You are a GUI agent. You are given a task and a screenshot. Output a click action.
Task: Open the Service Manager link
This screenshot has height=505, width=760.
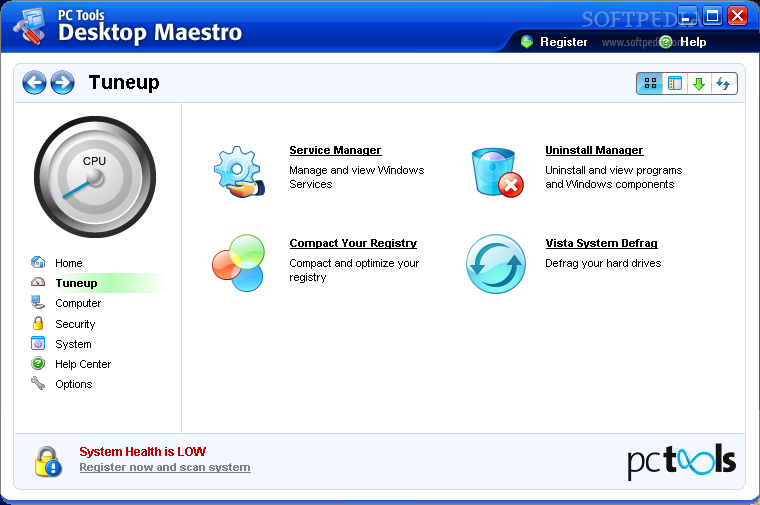335,150
